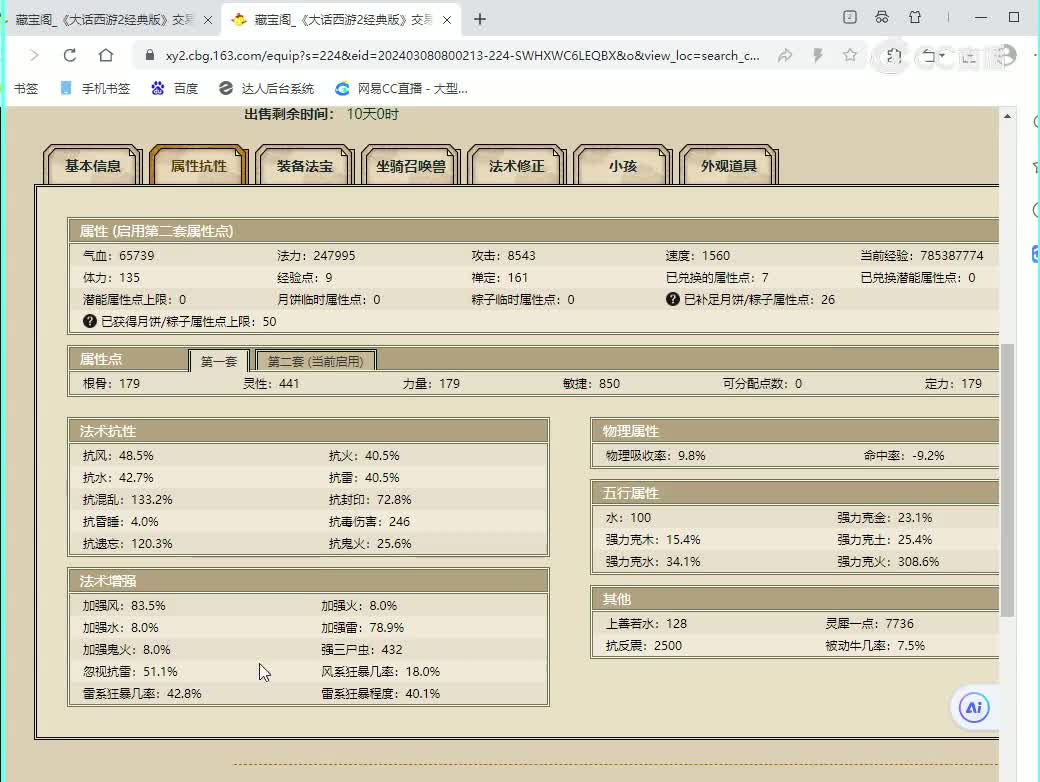Click the scrollbar up arrow
The height and width of the screenshot is (782, 1040).
[1008, 116]
